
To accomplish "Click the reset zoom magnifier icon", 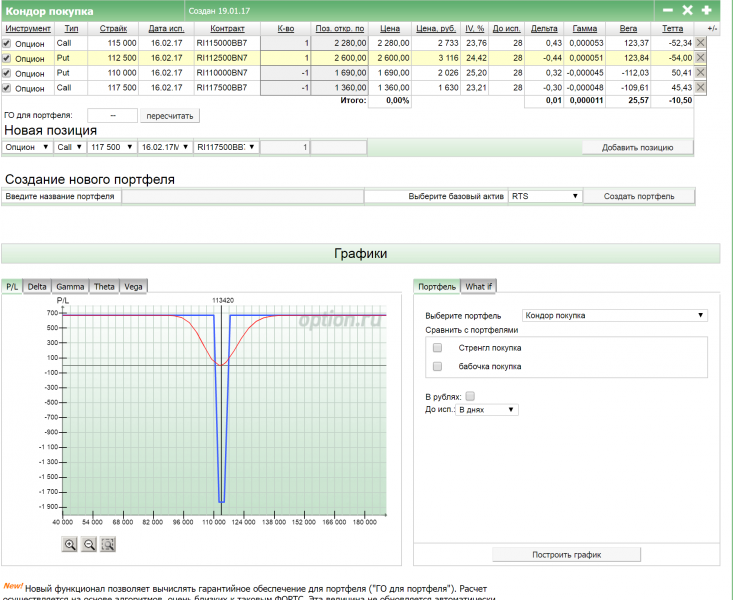I will tap(108, 544).
